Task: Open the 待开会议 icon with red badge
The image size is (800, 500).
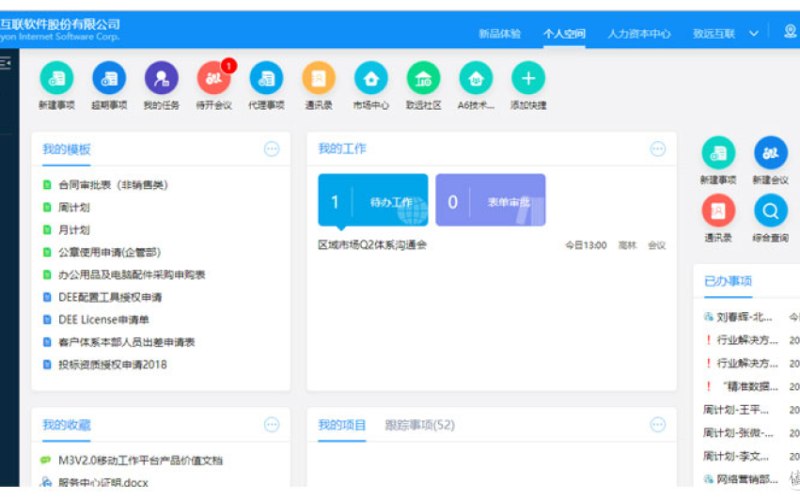Action: (214, 78)
